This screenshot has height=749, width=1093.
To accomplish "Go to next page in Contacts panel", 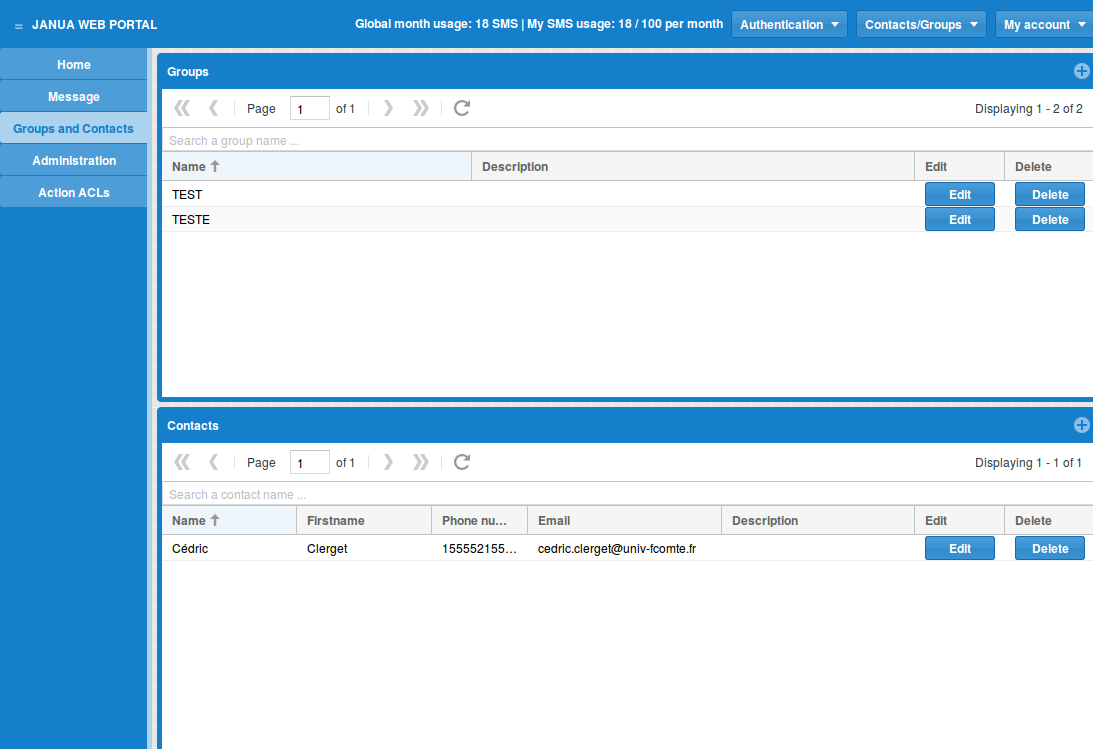I will tap(388, 462).
